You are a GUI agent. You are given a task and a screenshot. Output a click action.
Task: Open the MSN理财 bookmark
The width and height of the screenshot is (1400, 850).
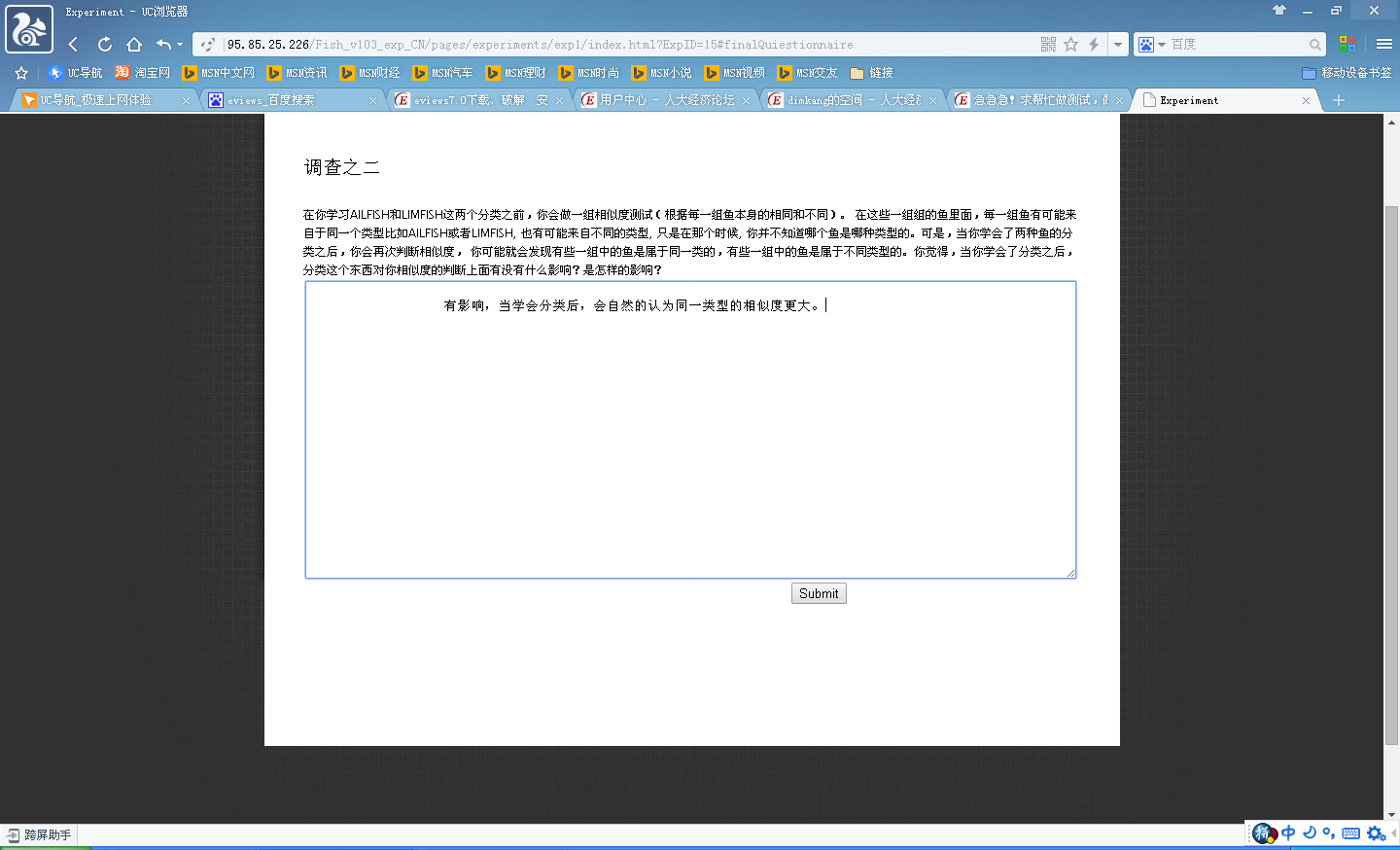point(516,73)
